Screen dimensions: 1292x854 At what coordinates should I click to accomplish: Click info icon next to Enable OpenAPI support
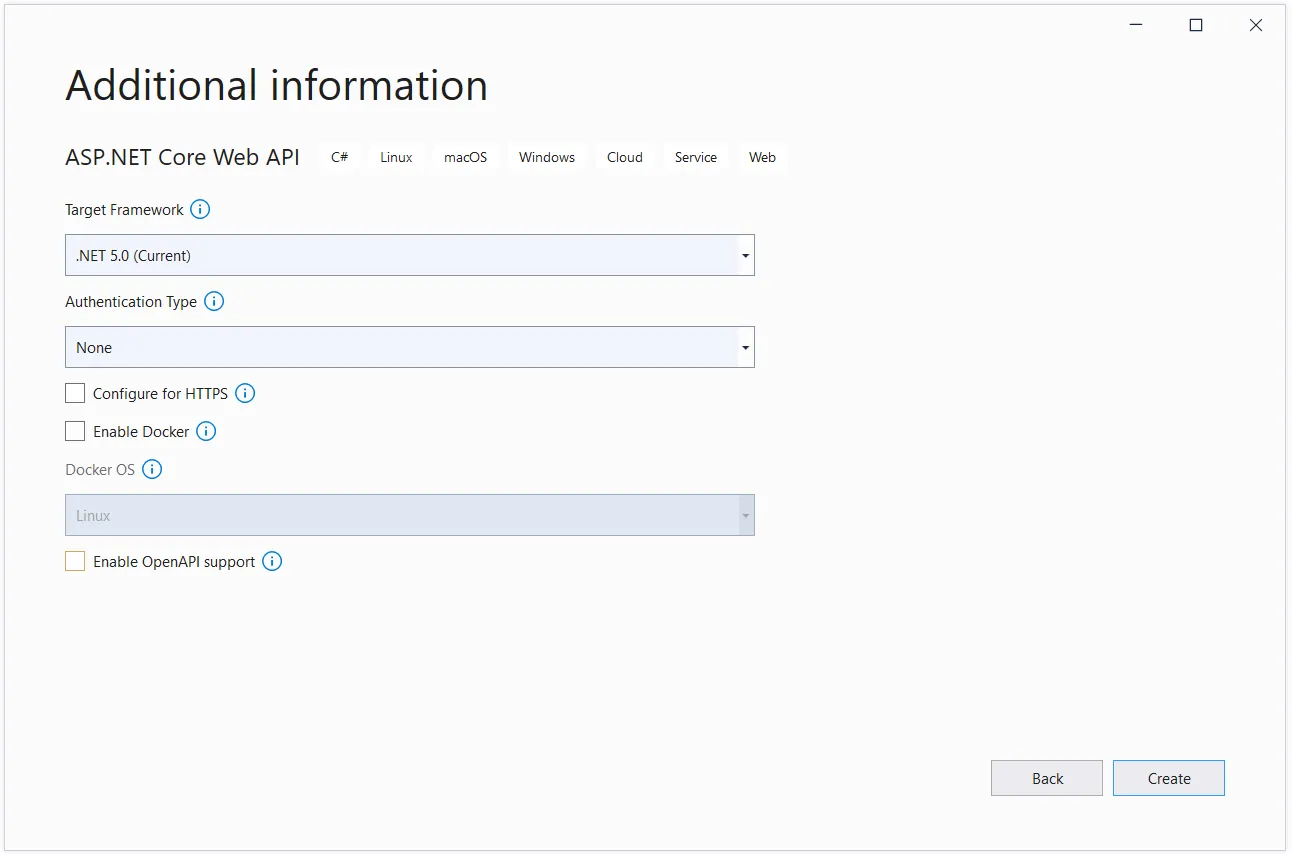271,561
